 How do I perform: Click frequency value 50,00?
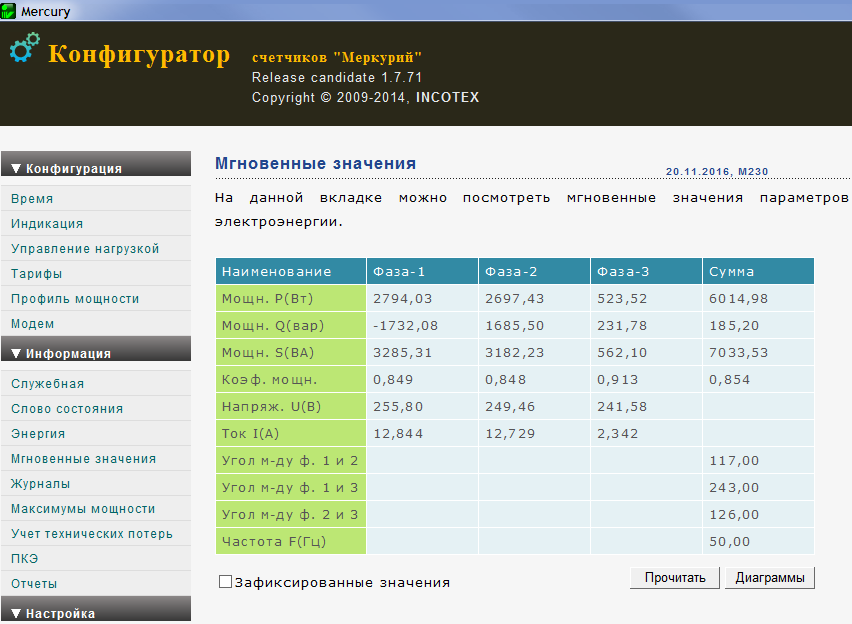pyautogui.click(x=759, y=541)
